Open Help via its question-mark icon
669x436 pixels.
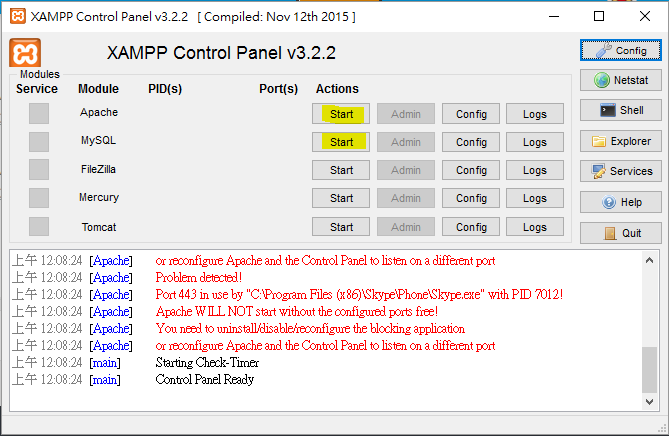(x=620, y=202)
